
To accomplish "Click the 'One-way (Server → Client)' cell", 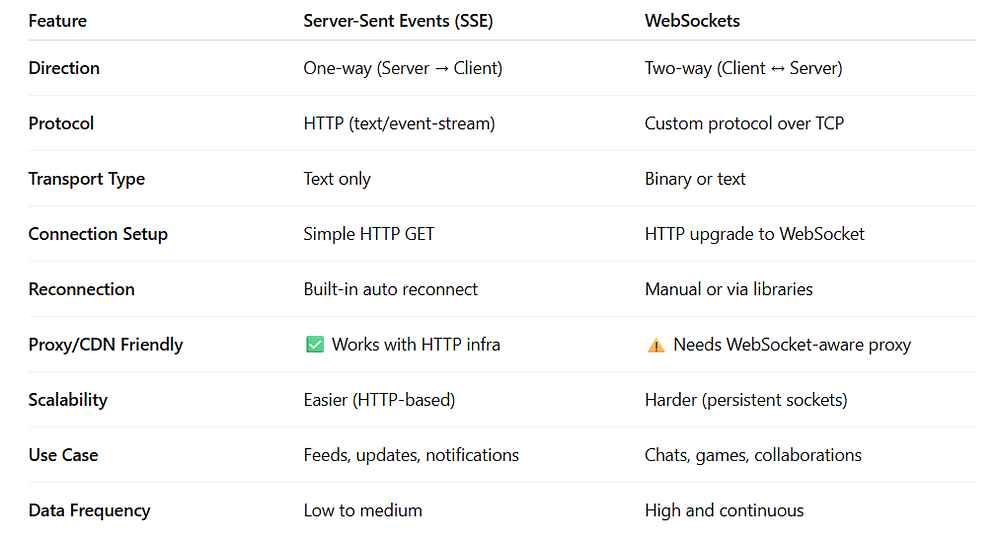I will point(402,68).
